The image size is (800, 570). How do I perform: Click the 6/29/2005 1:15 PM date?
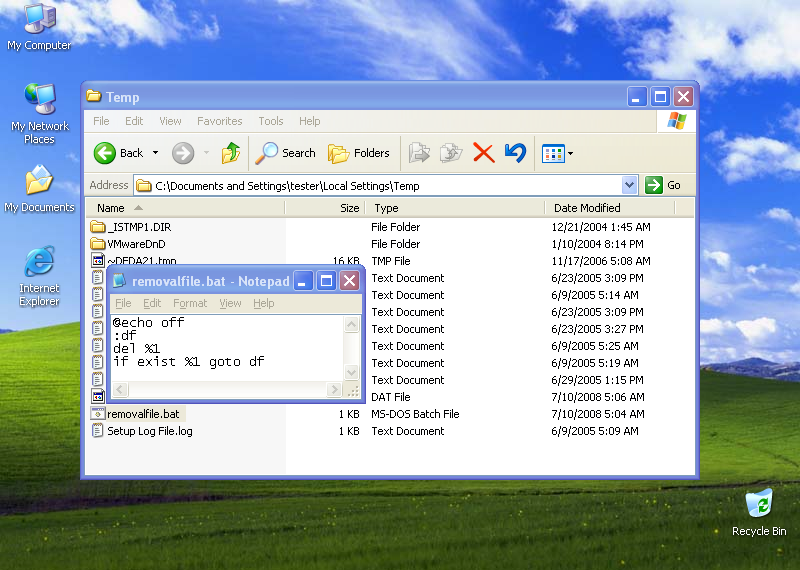tap(597, 380)
